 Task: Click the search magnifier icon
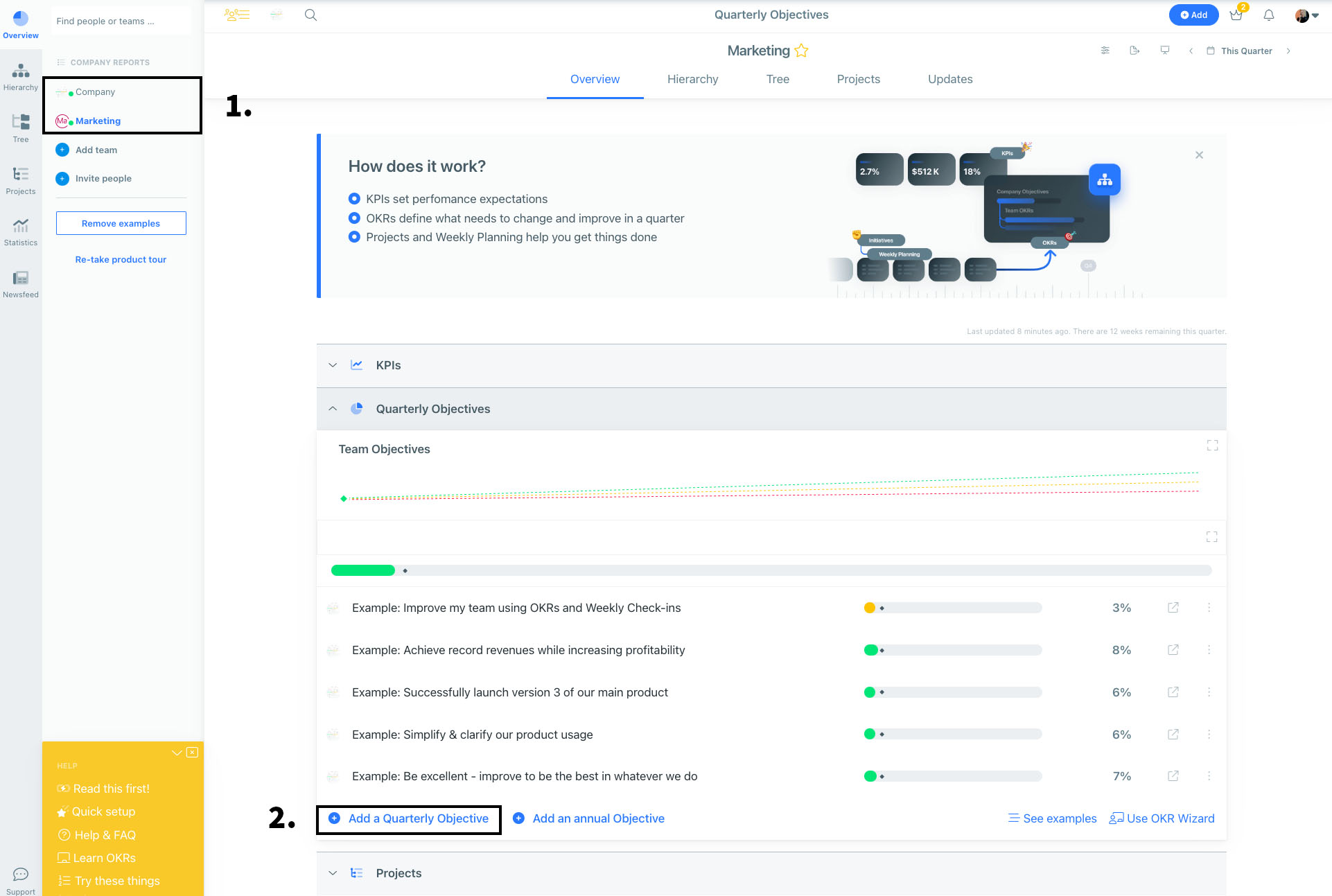pyautogui.click(x=310, y=15)
